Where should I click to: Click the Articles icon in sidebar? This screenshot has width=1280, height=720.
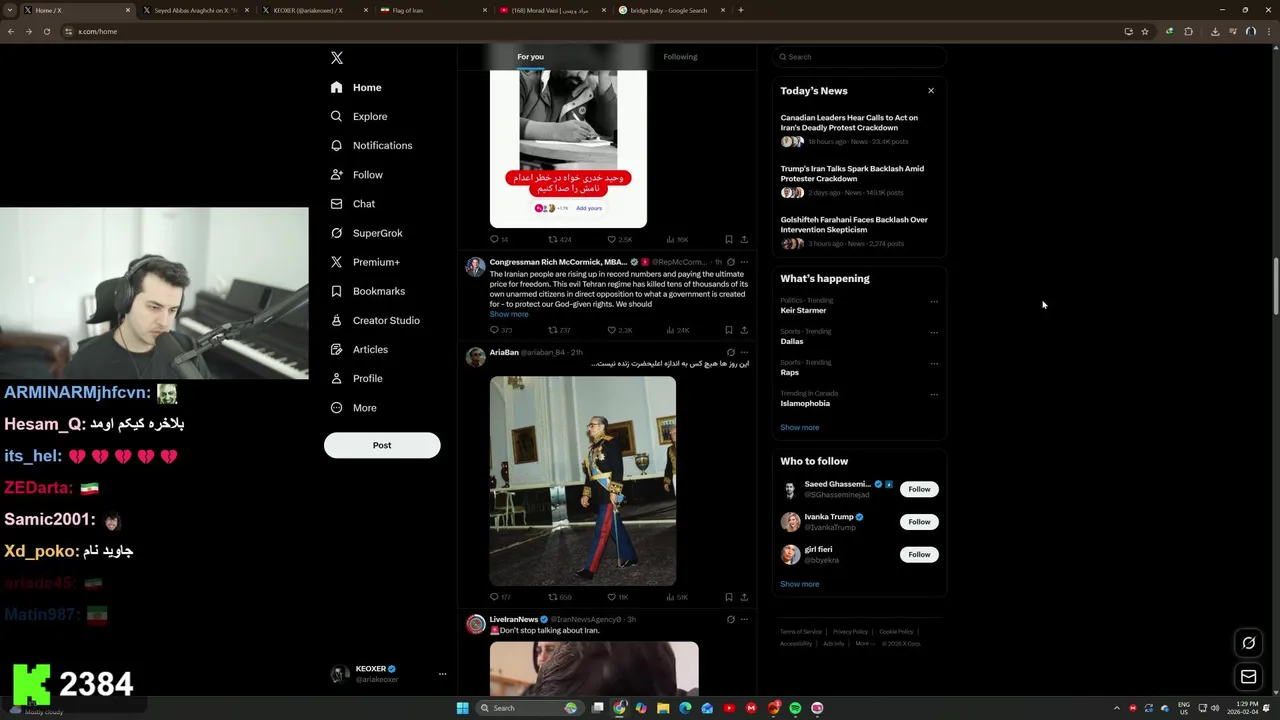click(336, 349)
